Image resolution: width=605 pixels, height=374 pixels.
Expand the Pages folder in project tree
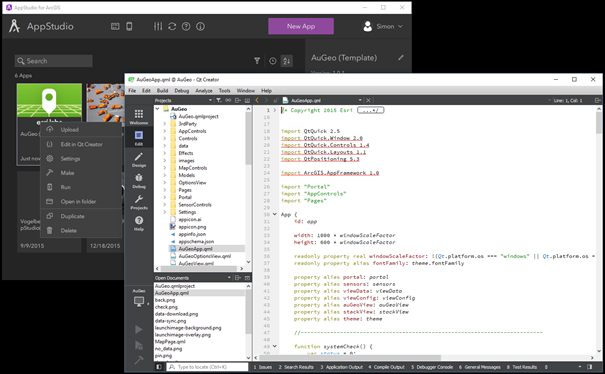point(165,190)
